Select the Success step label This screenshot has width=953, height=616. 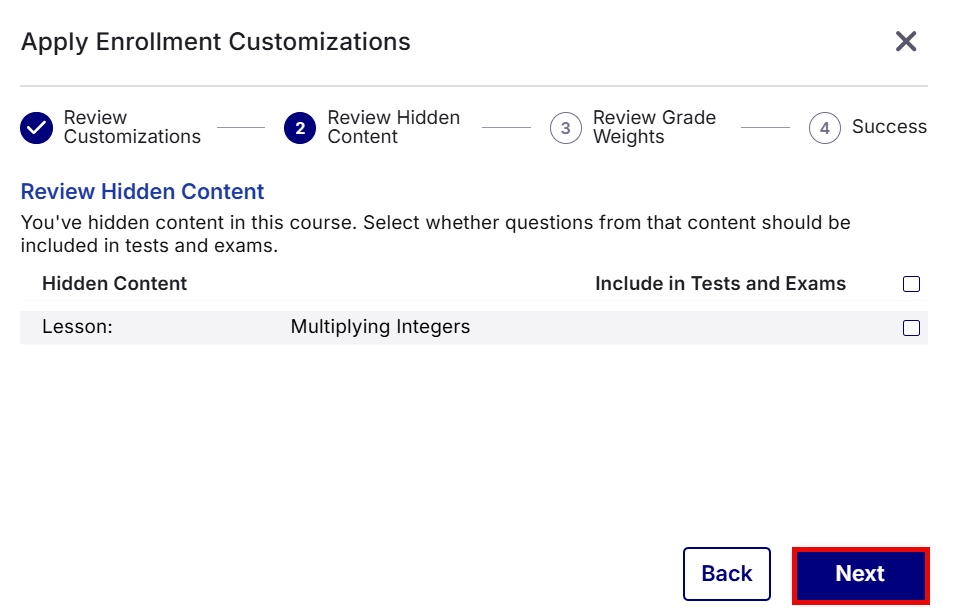click(889, 126)
